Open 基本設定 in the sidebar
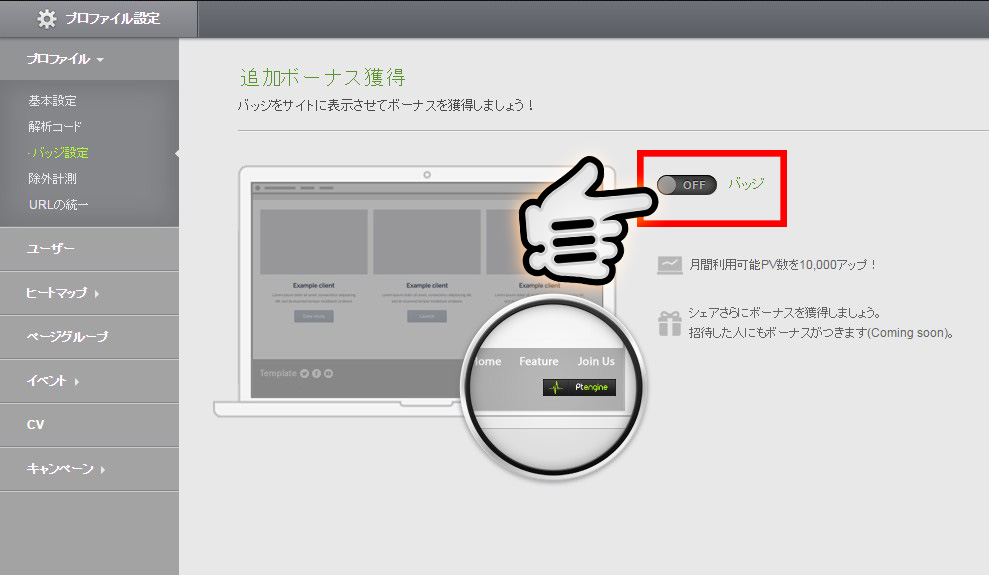This screenshot has width=989, height=575. point(52,101)
